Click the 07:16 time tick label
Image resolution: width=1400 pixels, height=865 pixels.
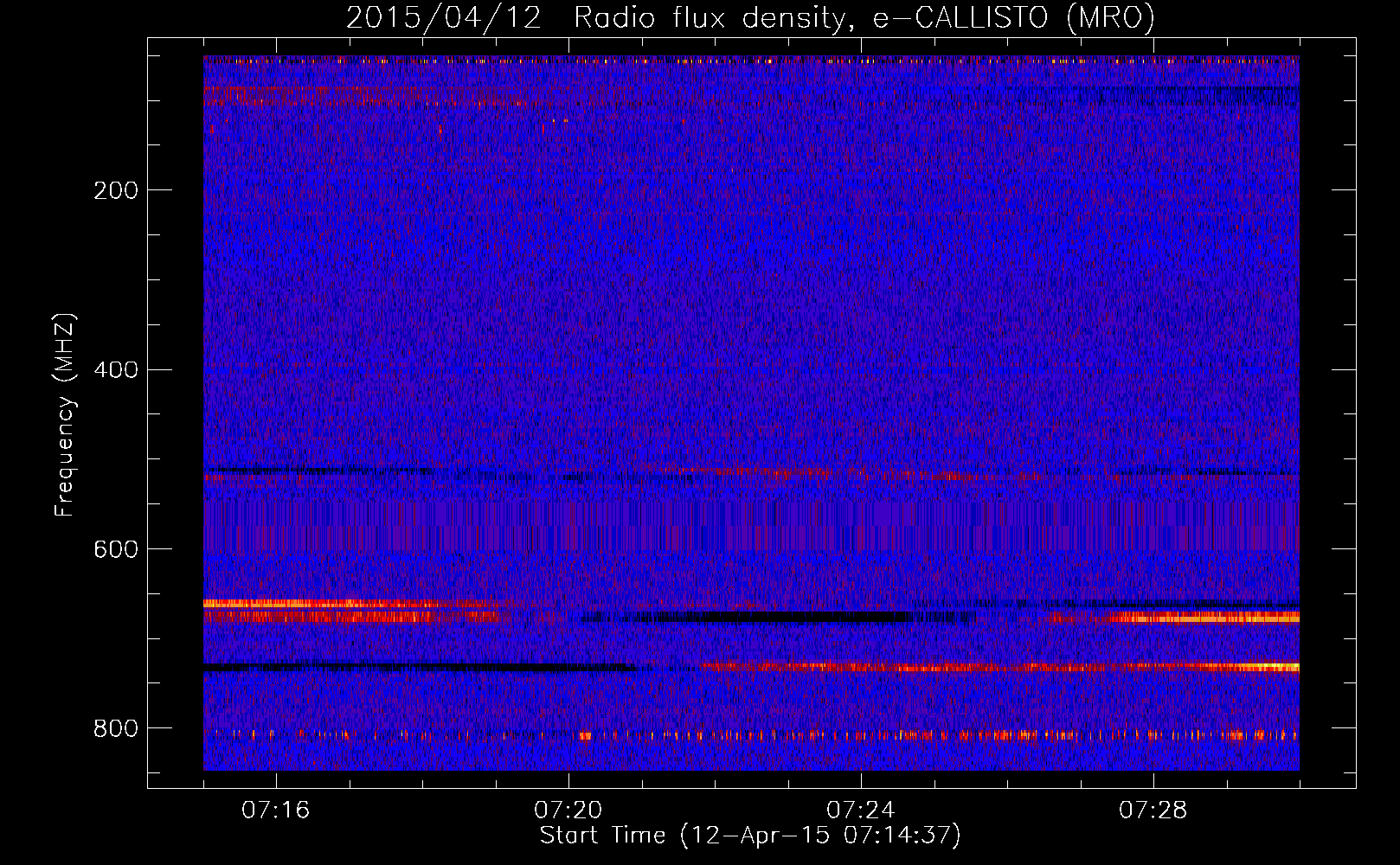point(276,811)
